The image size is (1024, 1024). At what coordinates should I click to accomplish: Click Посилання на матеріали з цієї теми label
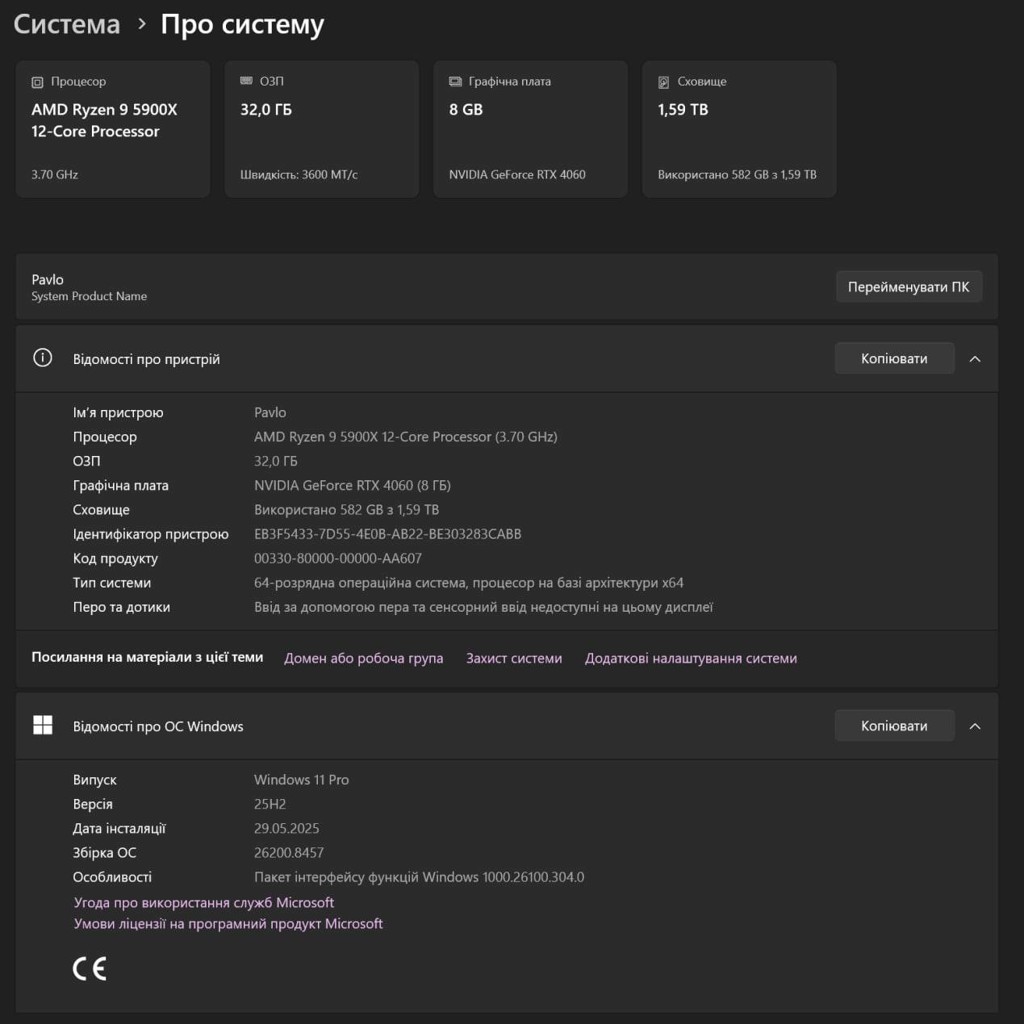pos(148,658)
